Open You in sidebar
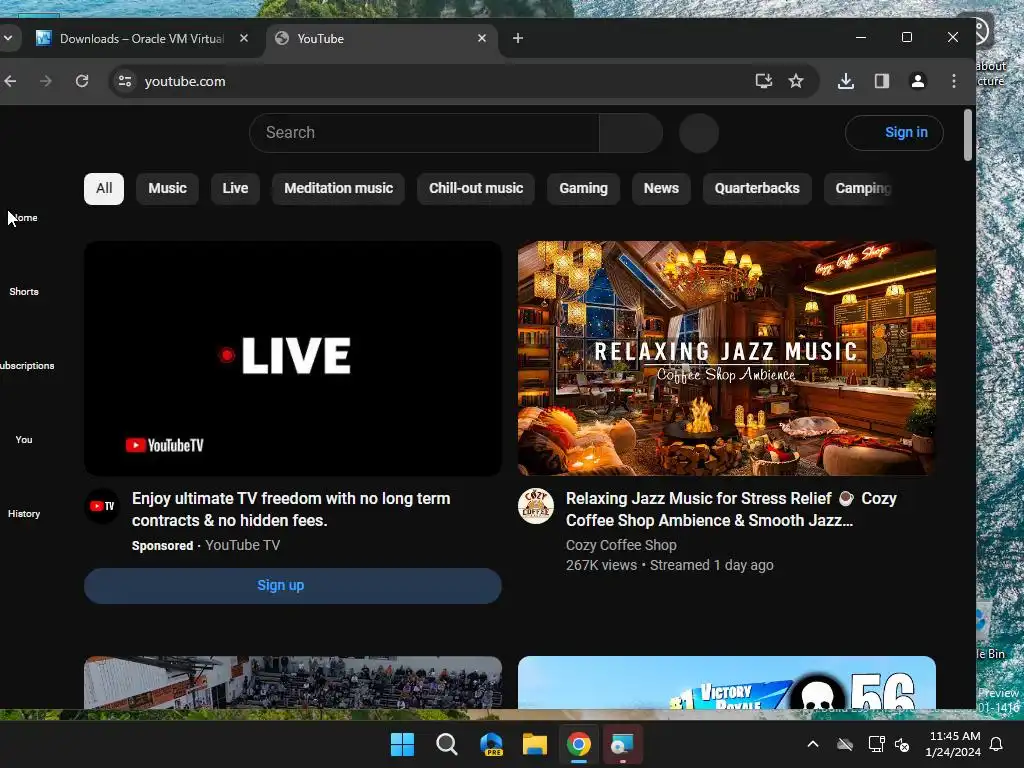This screenshot has width=1024, height=768. (x=24, y=440)
